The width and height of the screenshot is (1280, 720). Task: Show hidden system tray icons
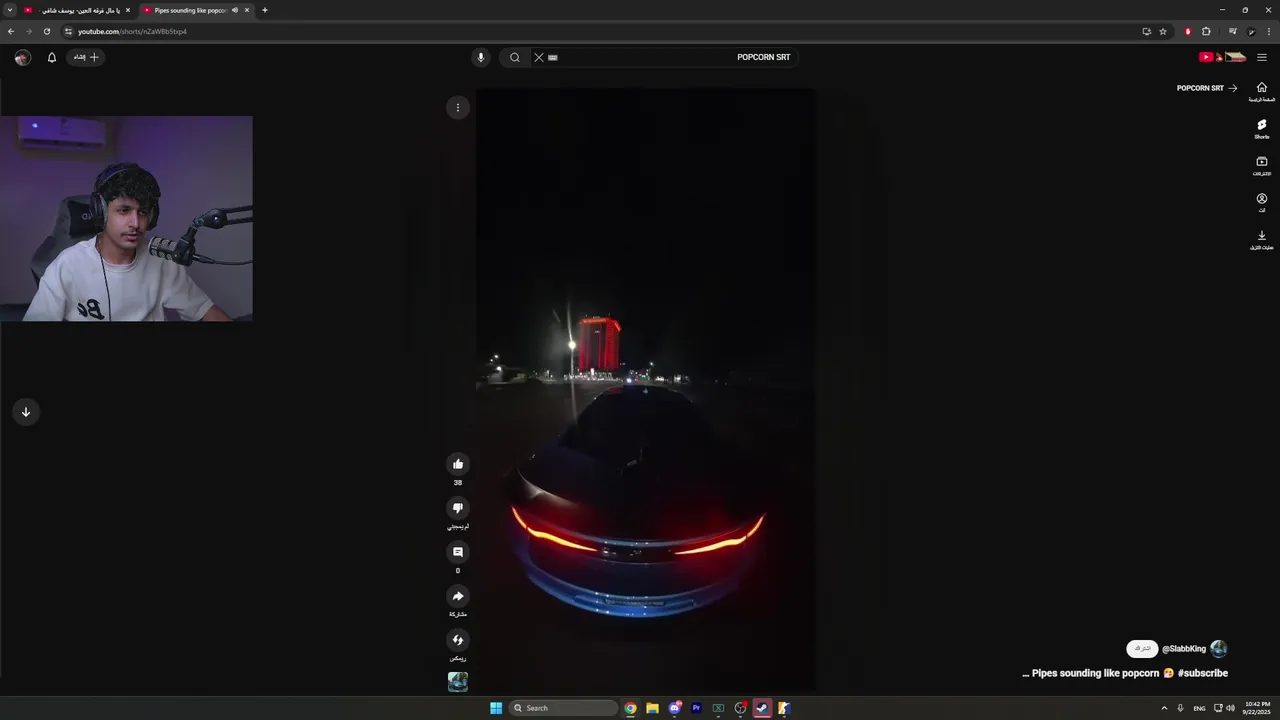tap(1164, 708)
